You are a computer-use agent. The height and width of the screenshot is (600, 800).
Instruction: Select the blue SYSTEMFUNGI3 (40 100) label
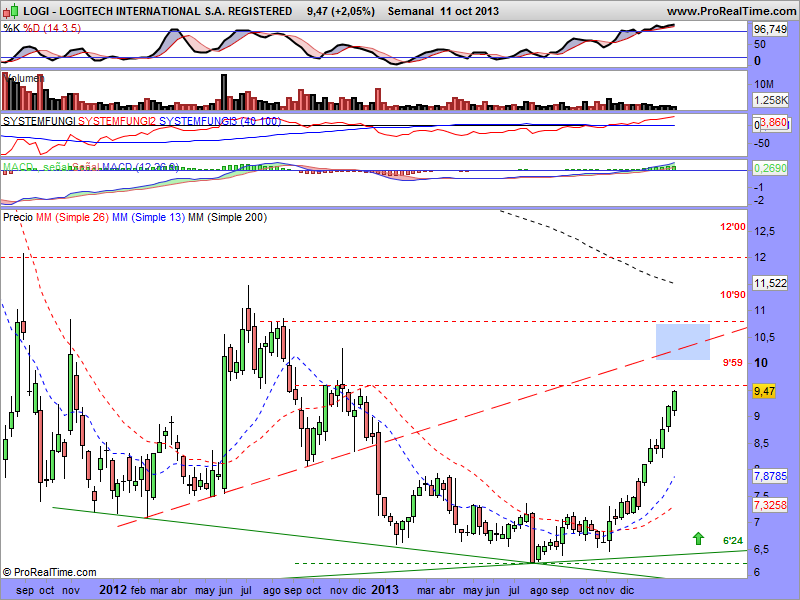220,121
